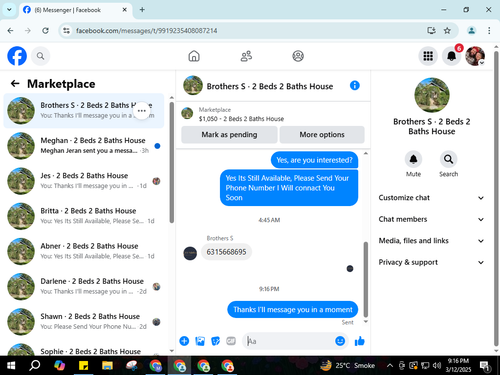
Task: Open the Menu grid icon
Action: pyautogui.click(x=428, y=56)
